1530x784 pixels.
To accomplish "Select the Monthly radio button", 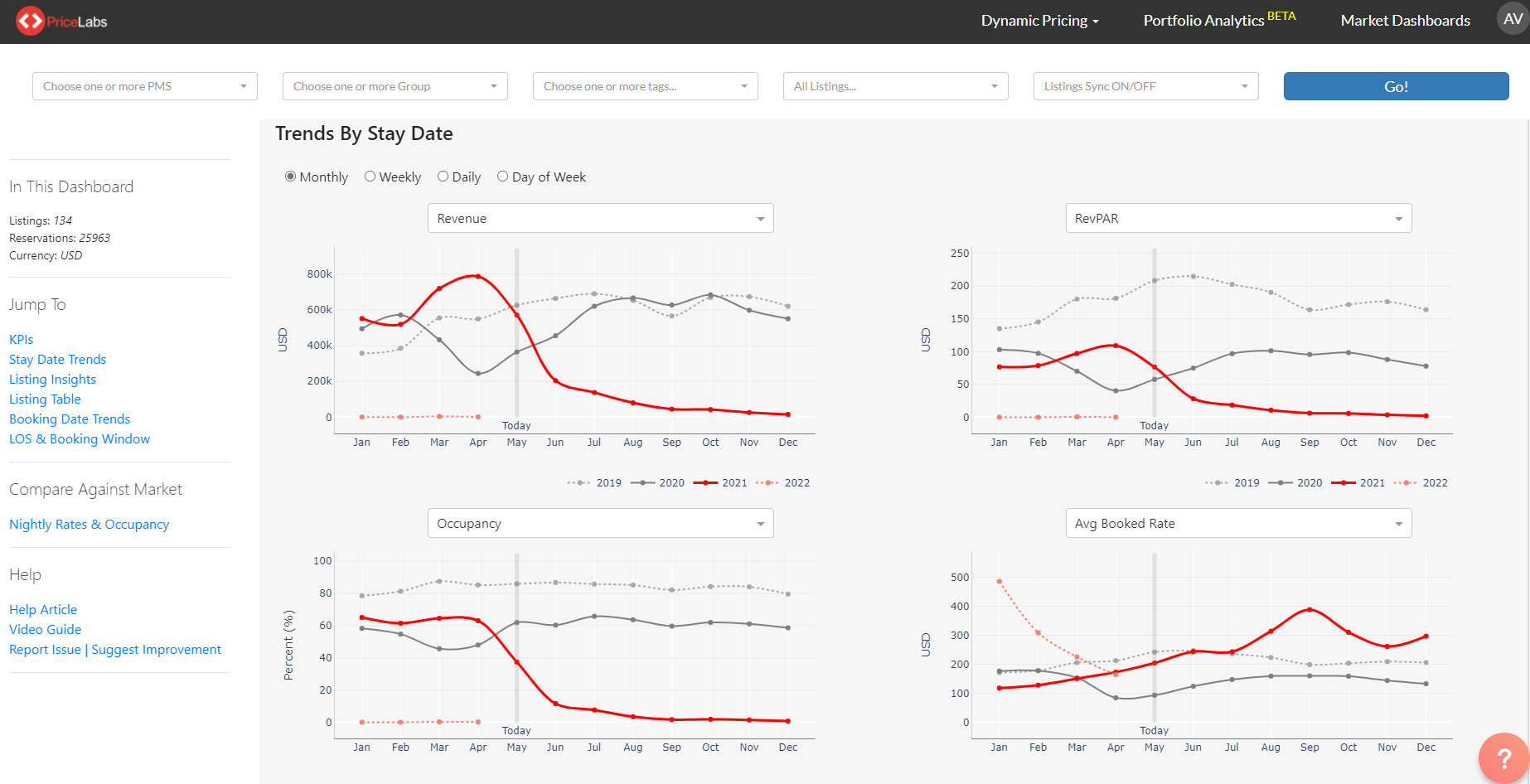I will pyautogui.click(x=290, y=177).
